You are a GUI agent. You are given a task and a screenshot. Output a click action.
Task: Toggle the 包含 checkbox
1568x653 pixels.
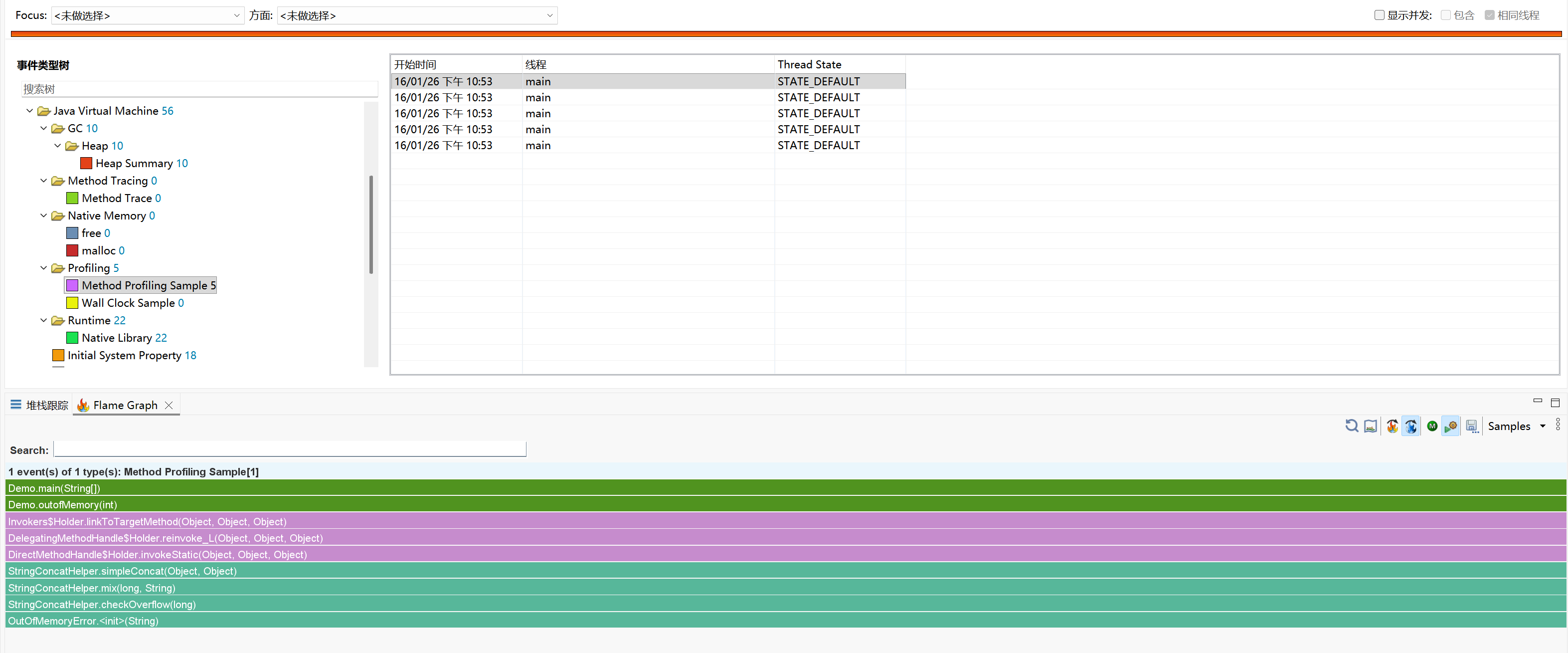1446,15
